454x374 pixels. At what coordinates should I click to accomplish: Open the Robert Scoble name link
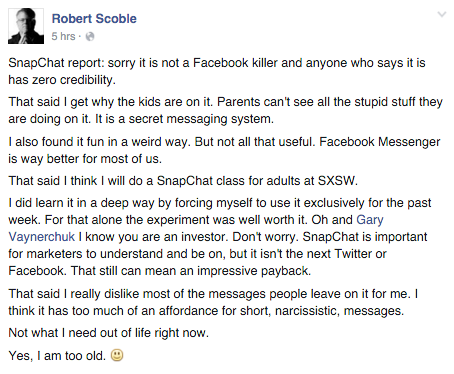94,19
